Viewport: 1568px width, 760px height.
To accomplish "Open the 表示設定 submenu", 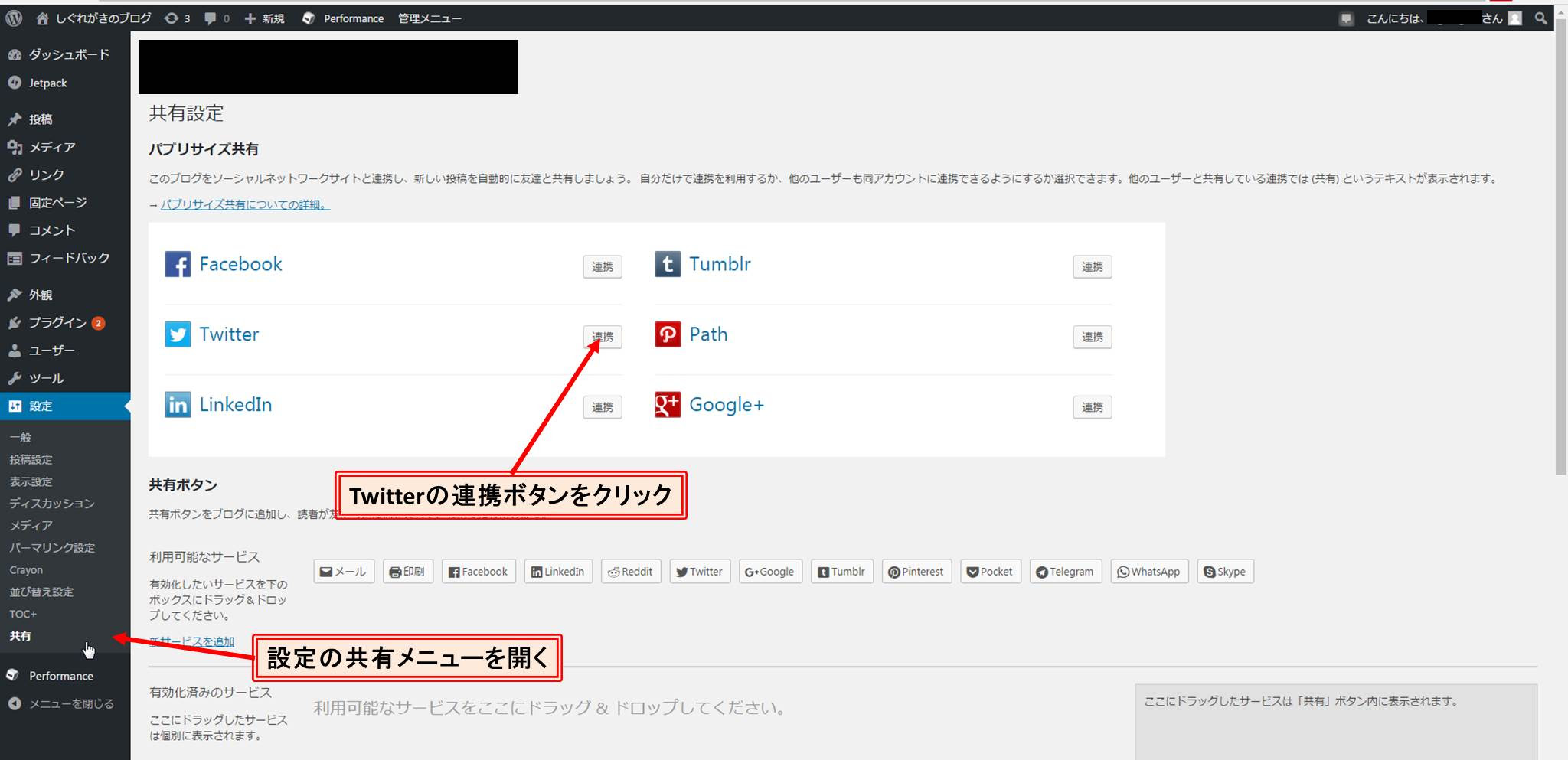I will [31, 481].
